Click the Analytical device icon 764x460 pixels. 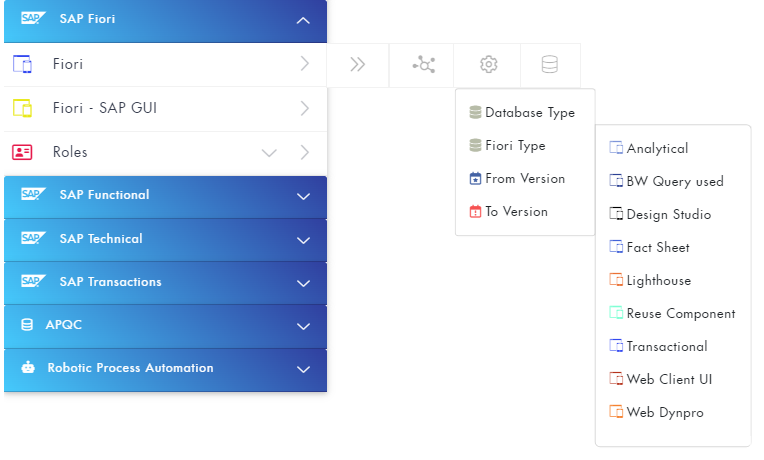pos(616,148)
